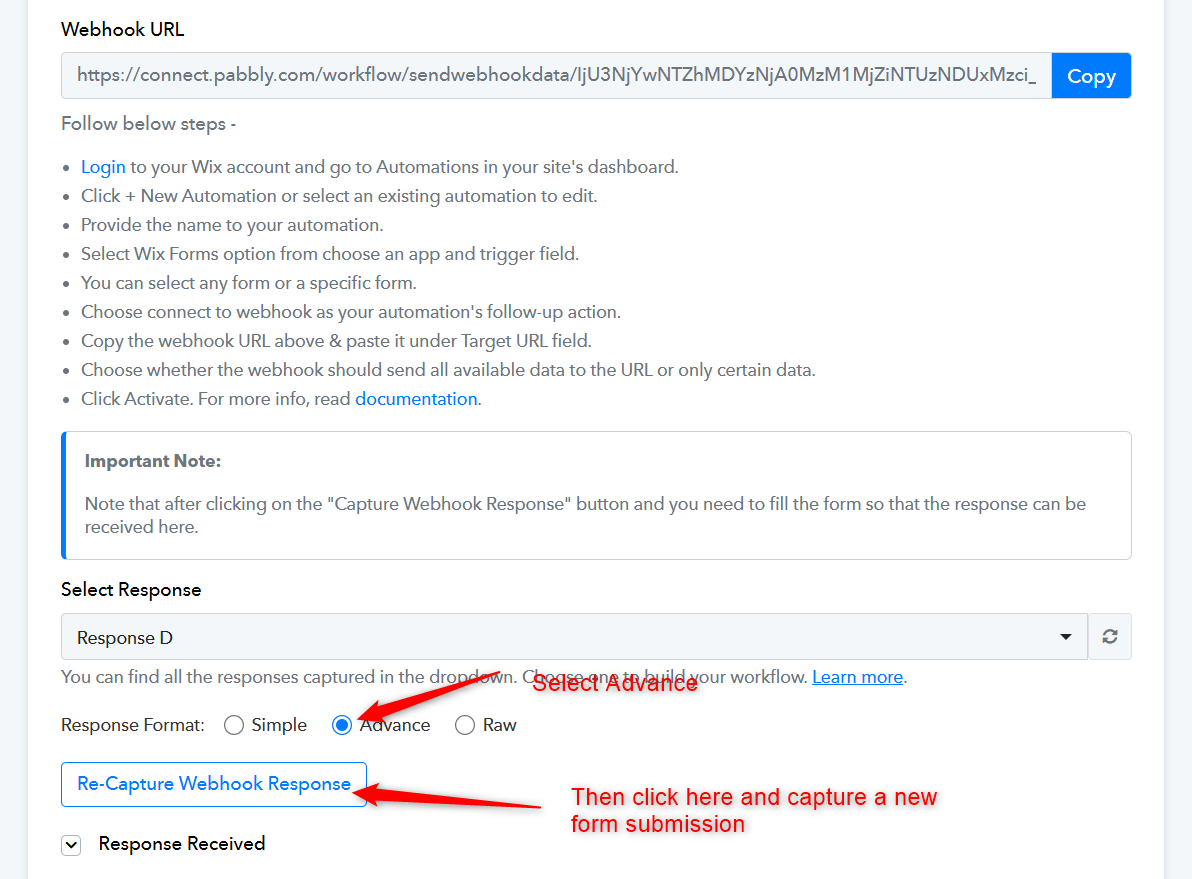Select the Raw response format
1192x879 pixels.
(465, 725)
